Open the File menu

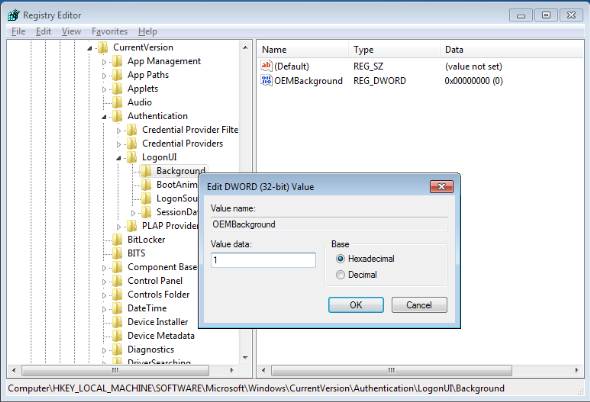point(18,32)
